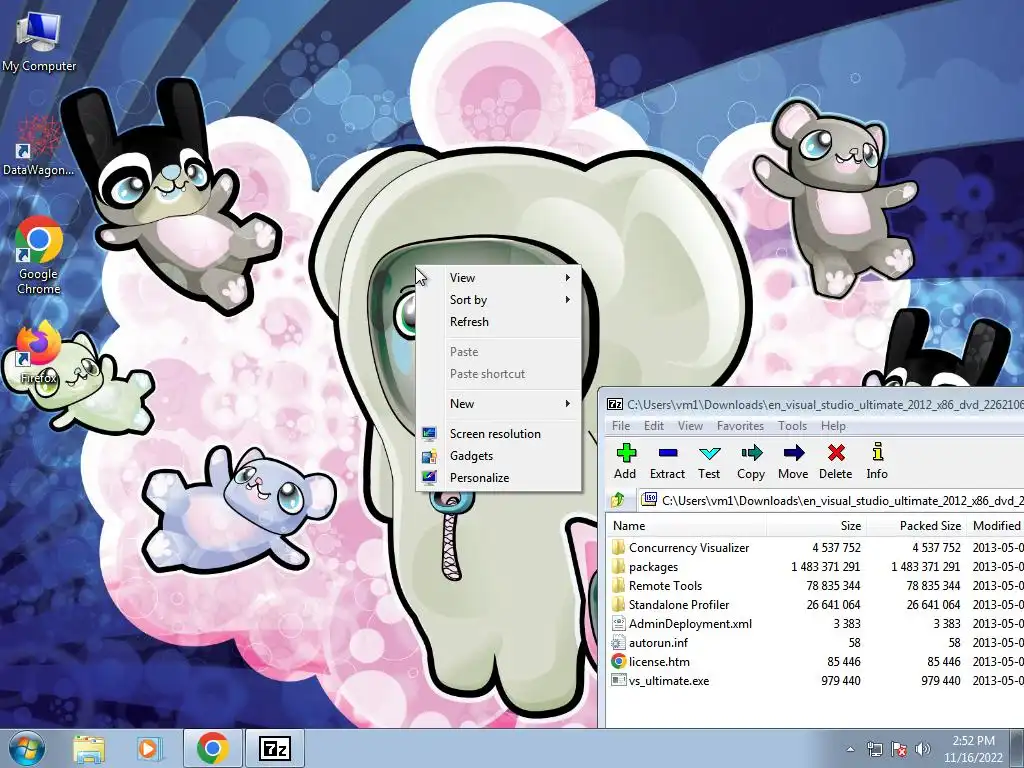The height and width of the screenshot is (768, 1024).
Task: Expand View submenu in desktop context menu
Action: (499, 278)
